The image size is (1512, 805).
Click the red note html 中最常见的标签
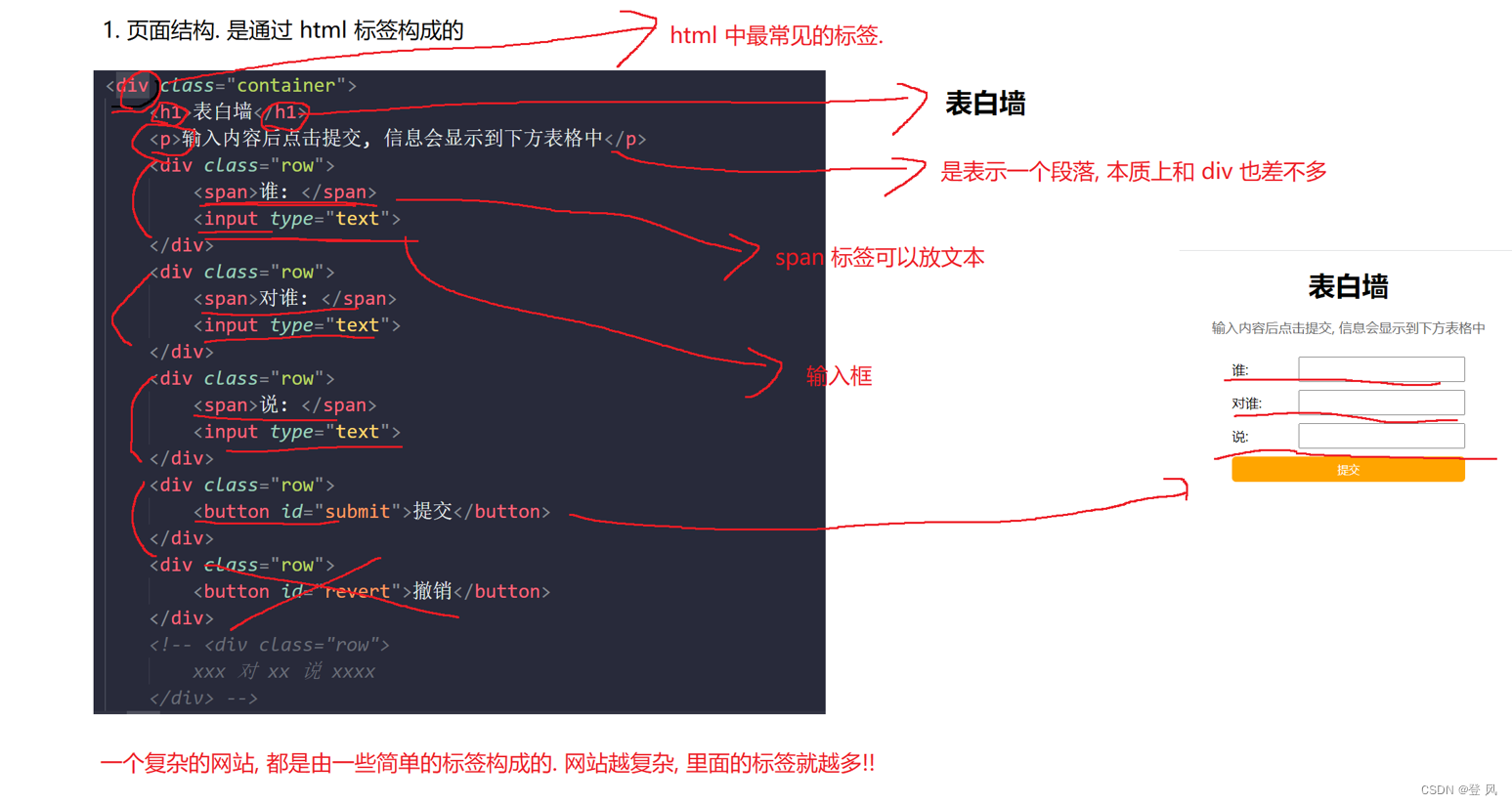[776, 36]
